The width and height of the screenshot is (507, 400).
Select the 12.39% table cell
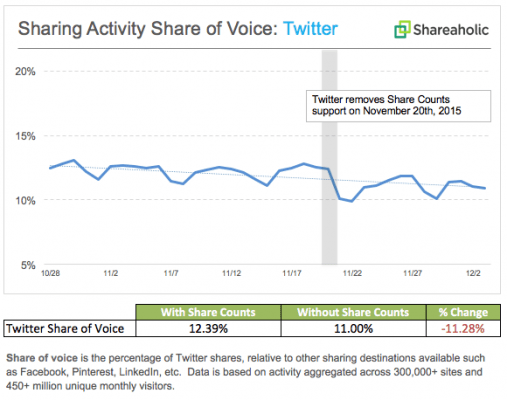208,329
